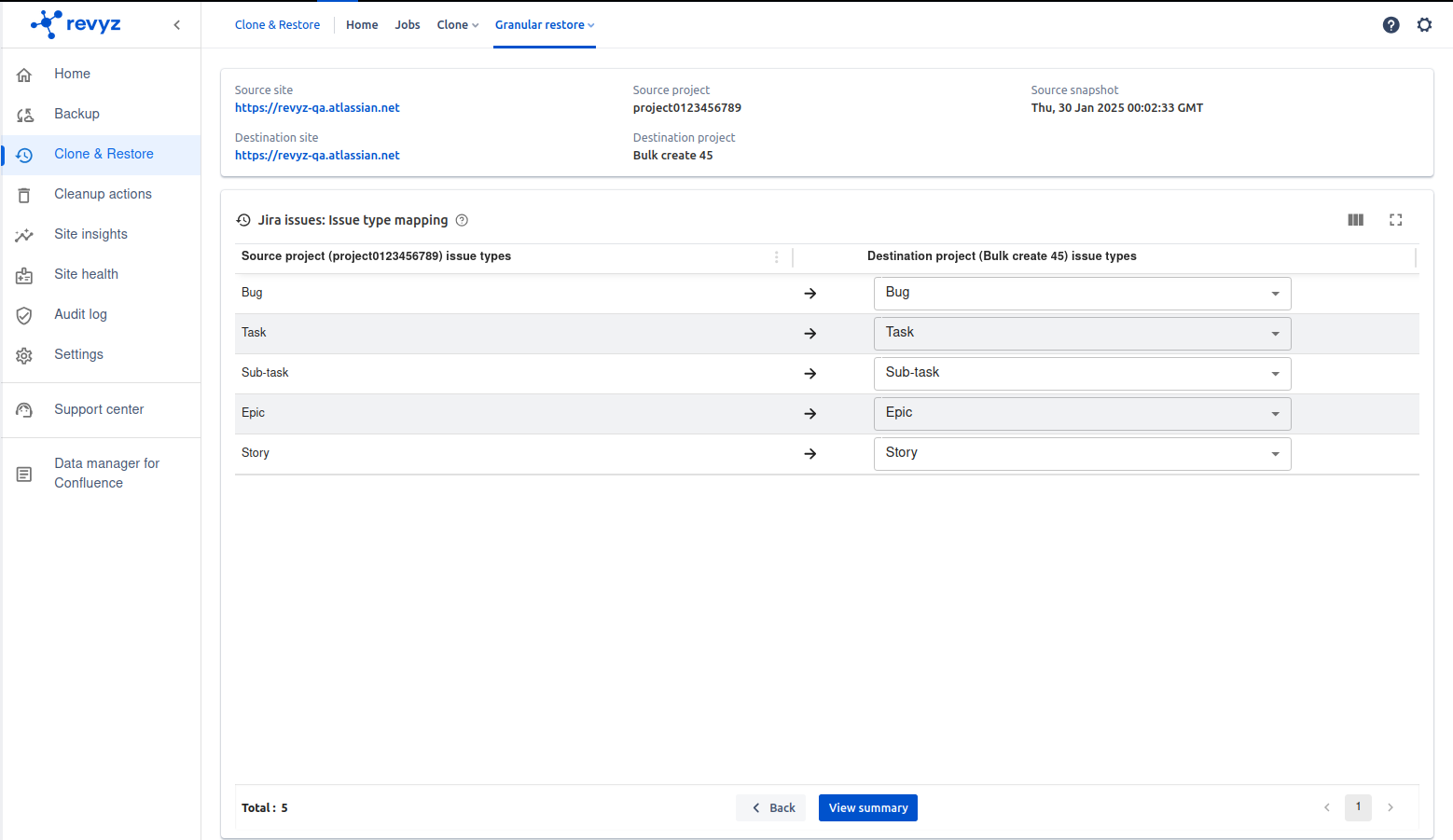Image resolution: width=1453 pixels, height=840 pixels.
Task: Expand table to fullscreen
Action: [x=1395, y=220]
